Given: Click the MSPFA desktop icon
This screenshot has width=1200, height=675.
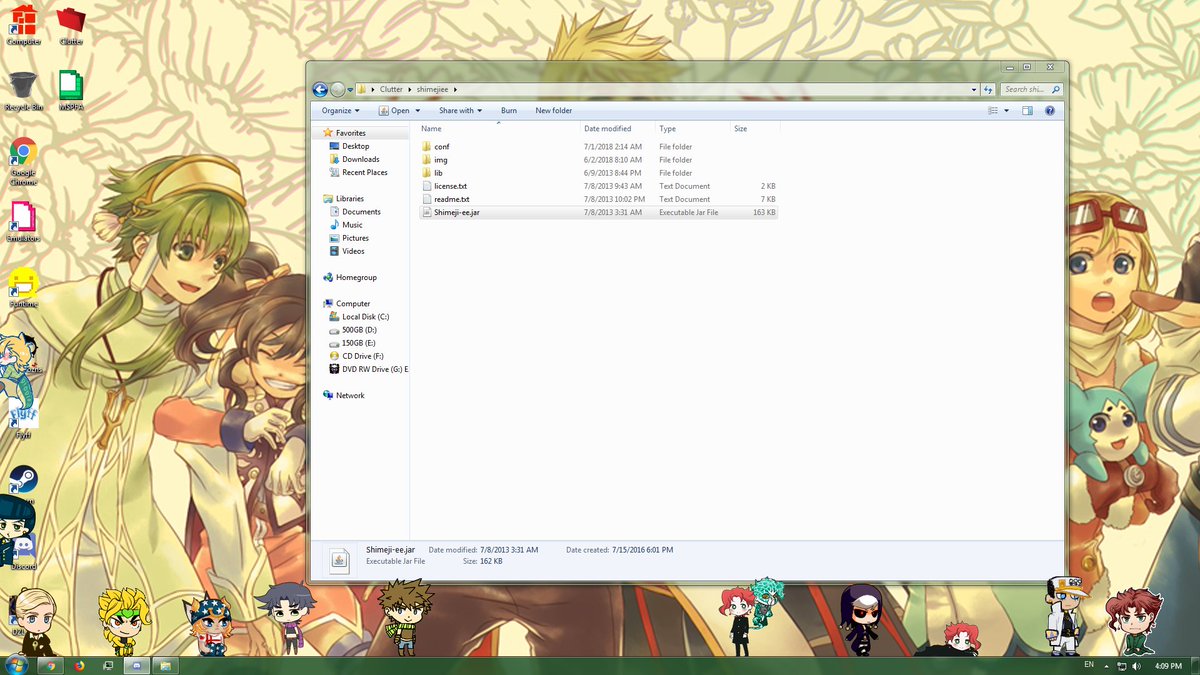Looking at the screenshot, I should (x=71, y=91).
